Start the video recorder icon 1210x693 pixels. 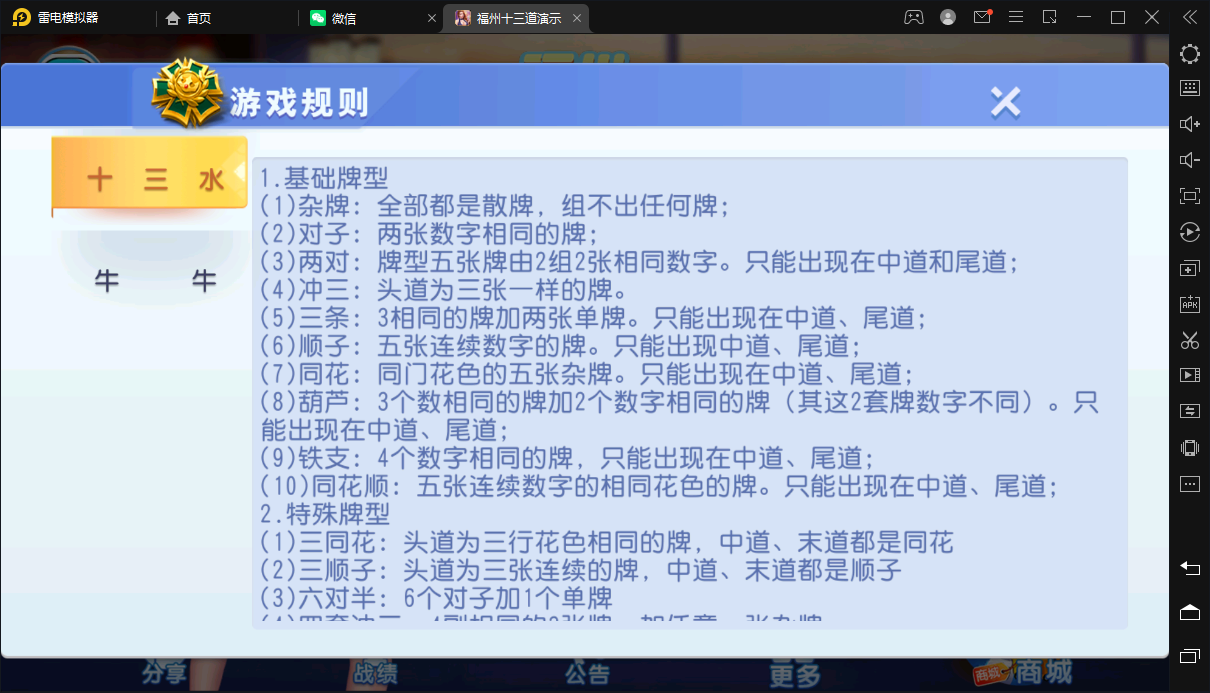tap(1189, 376)
